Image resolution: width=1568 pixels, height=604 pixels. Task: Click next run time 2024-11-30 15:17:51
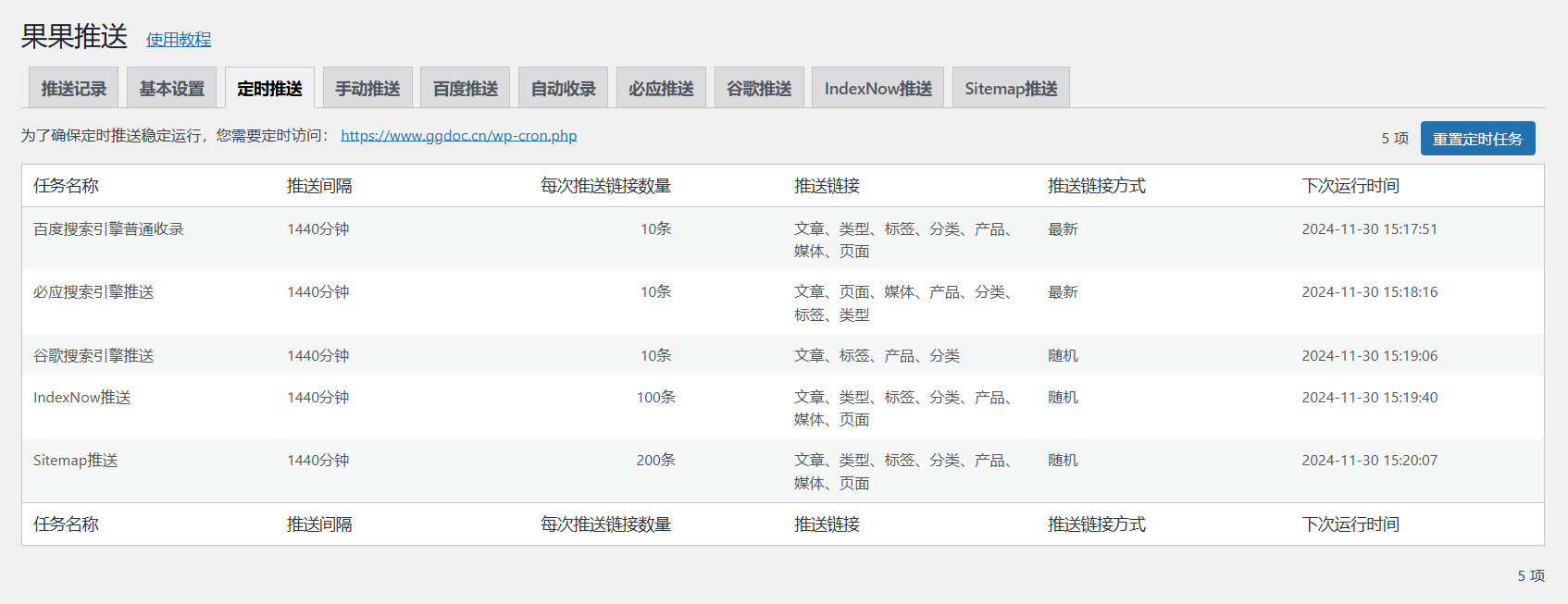coord(1369,229)
